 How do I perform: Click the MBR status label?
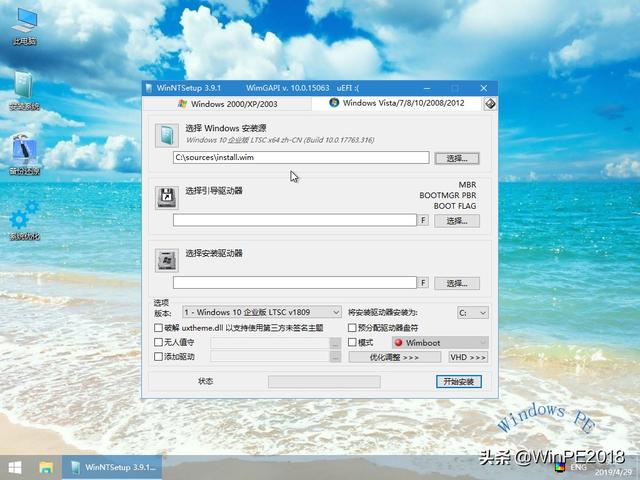467,185
